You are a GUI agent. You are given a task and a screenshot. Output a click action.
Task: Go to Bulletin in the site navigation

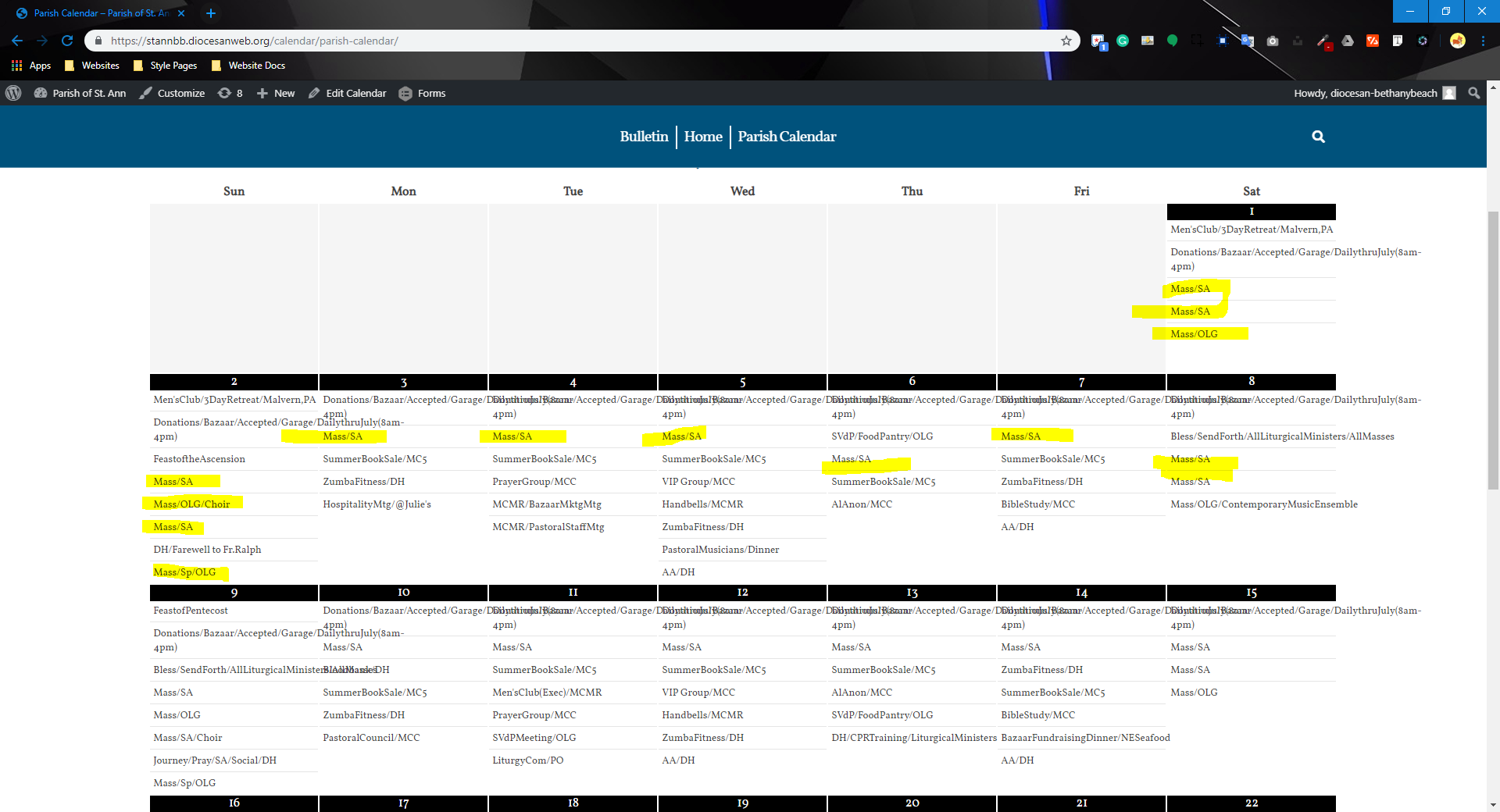click(x=644, y=137)
